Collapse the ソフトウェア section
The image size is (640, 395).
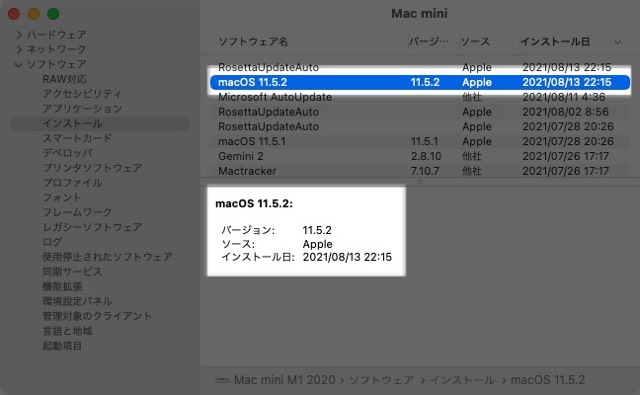click(18, 64)
